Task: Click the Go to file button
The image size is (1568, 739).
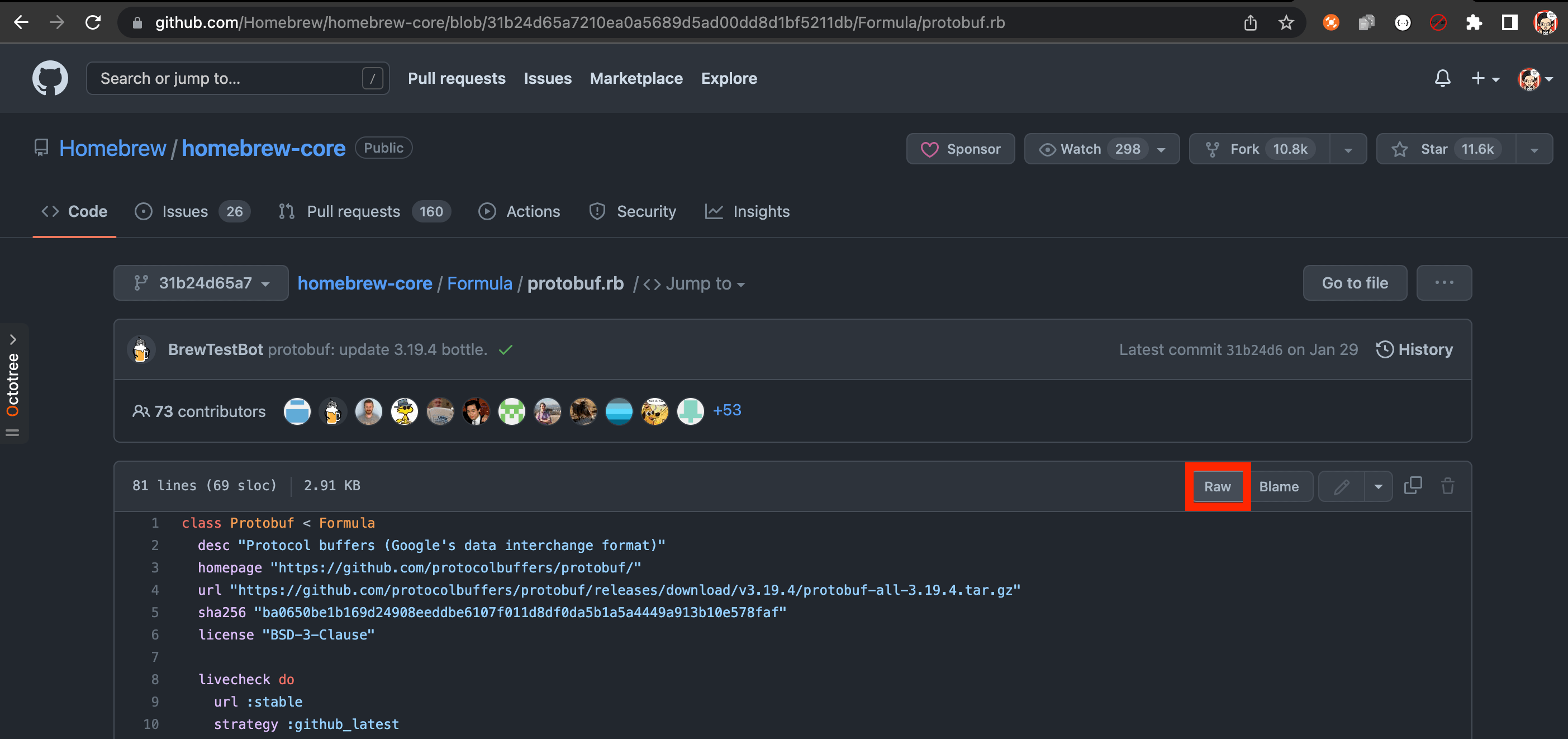Action: coord(1355,283)
